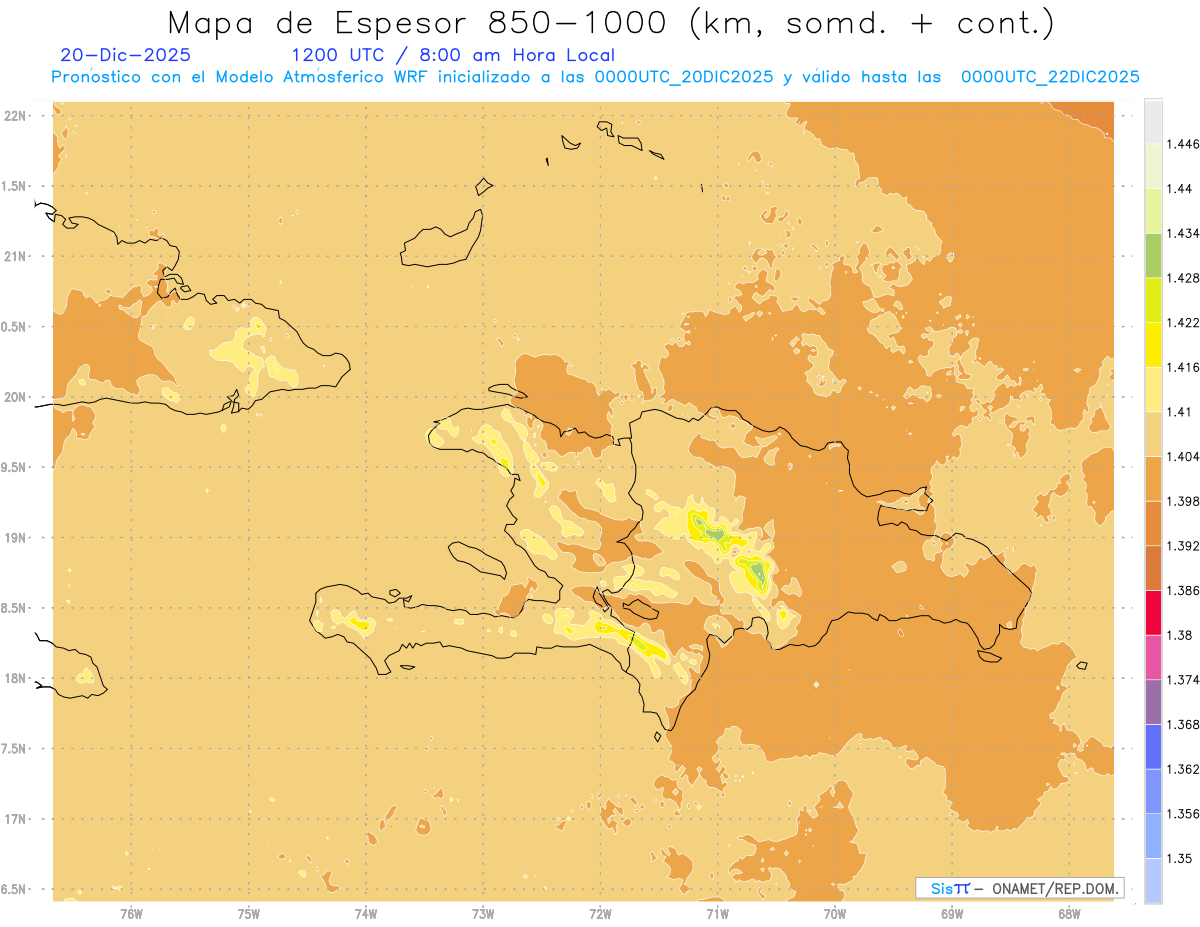Click the 17N latitude axis label
1200x927 pixels.
click(14, 819)
